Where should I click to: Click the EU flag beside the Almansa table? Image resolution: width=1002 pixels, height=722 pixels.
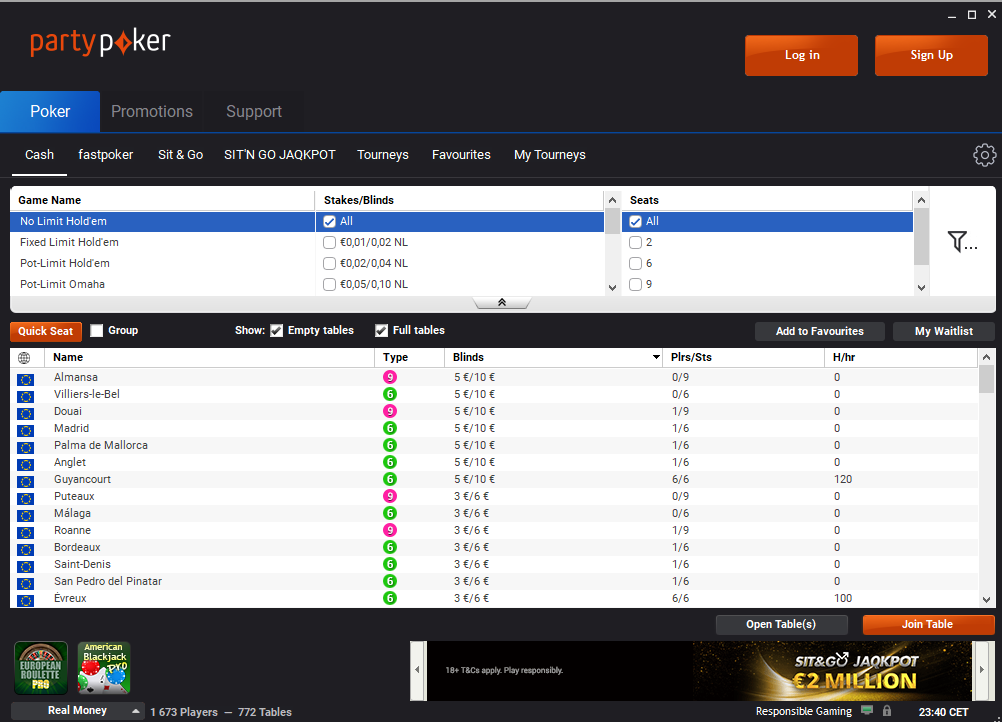[25, 378]
